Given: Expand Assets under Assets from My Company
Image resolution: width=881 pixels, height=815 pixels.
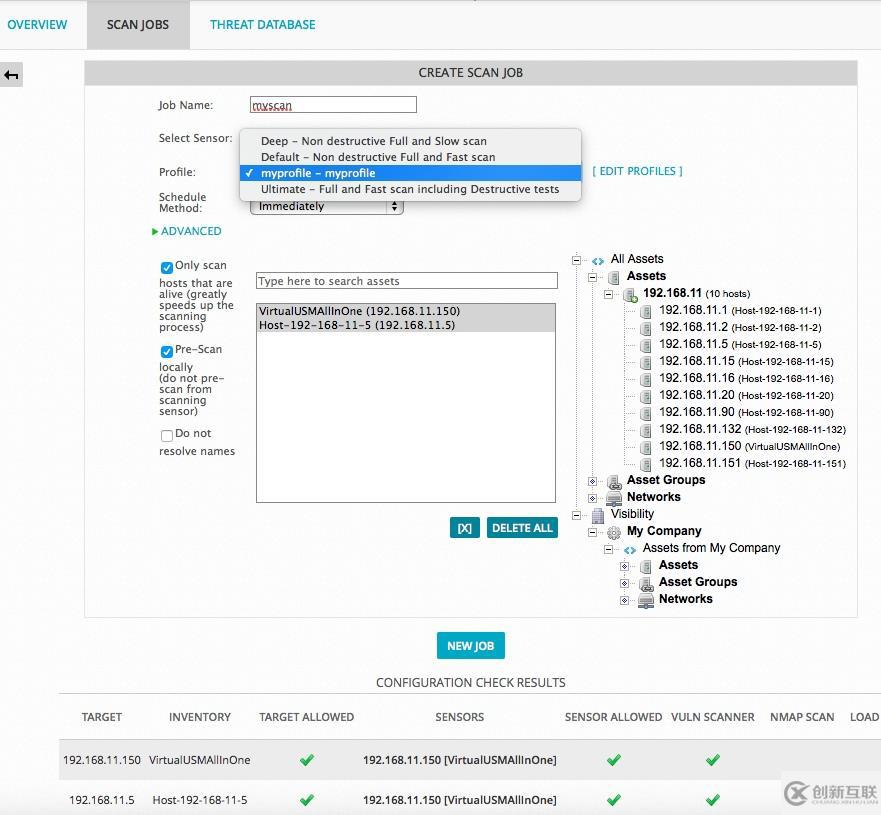Looking at the screenshot, I should pos(624,566).
